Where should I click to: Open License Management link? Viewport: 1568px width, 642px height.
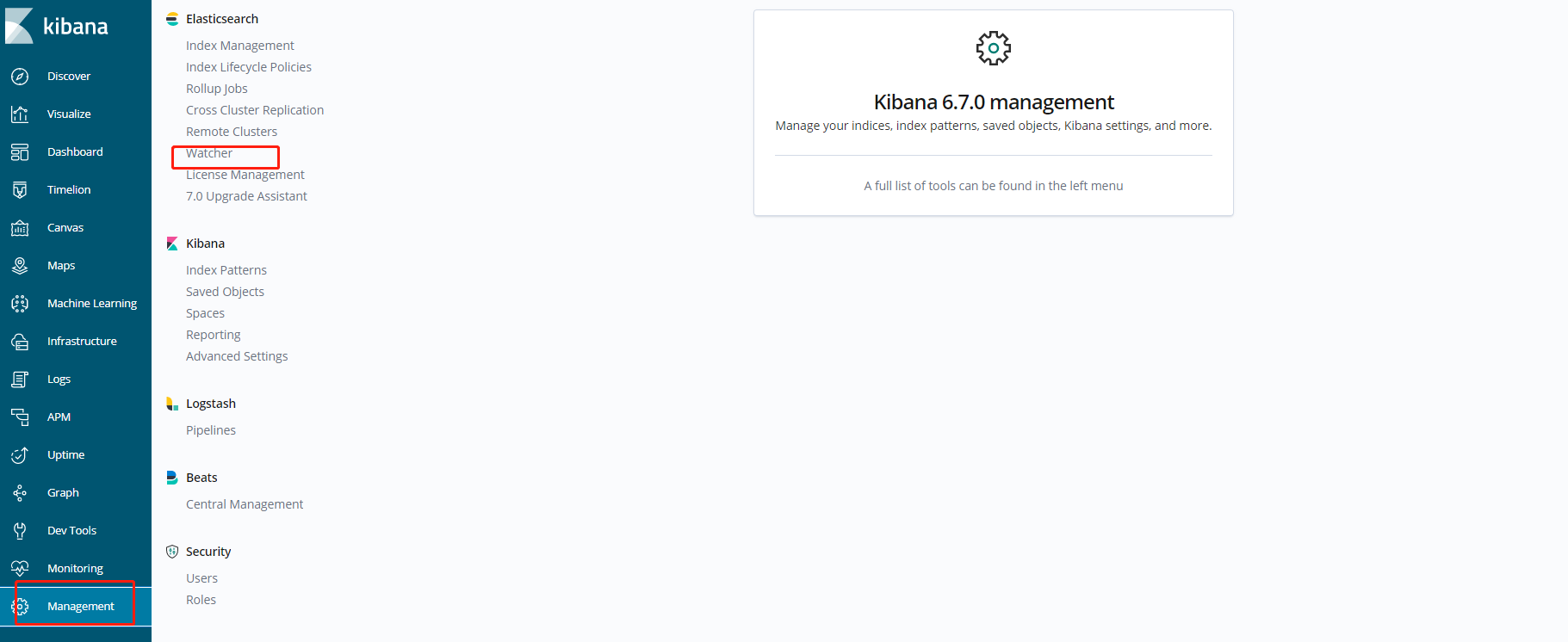(245, 175)
